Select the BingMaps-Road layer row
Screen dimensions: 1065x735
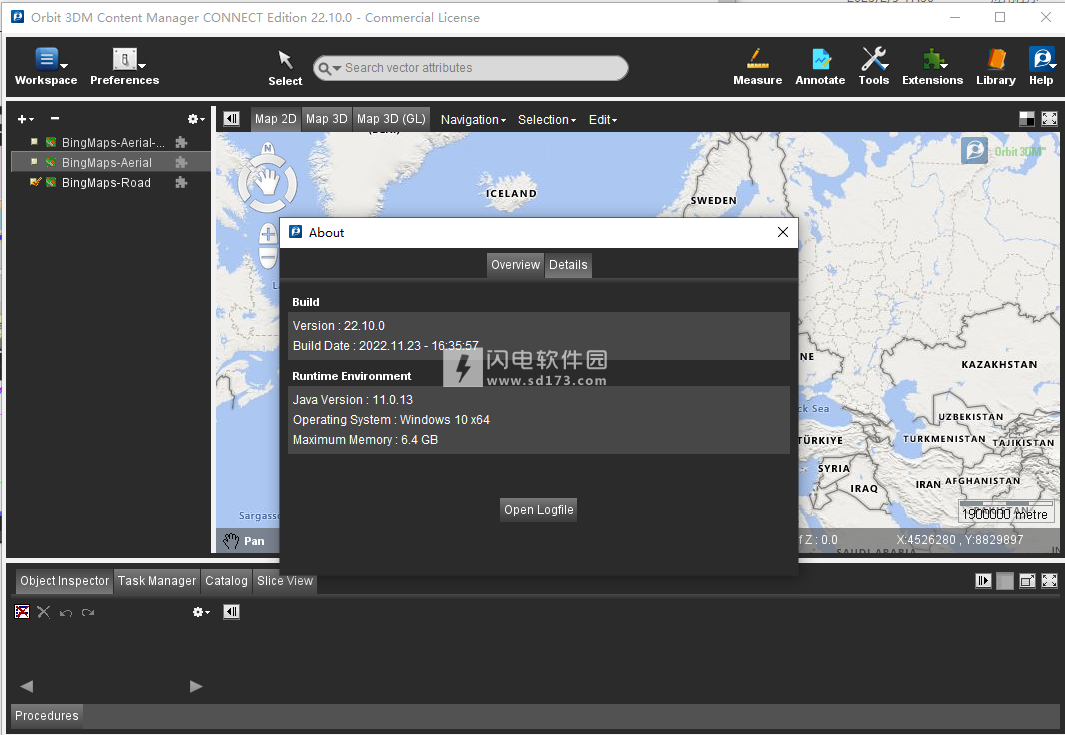tap(111, 182)
